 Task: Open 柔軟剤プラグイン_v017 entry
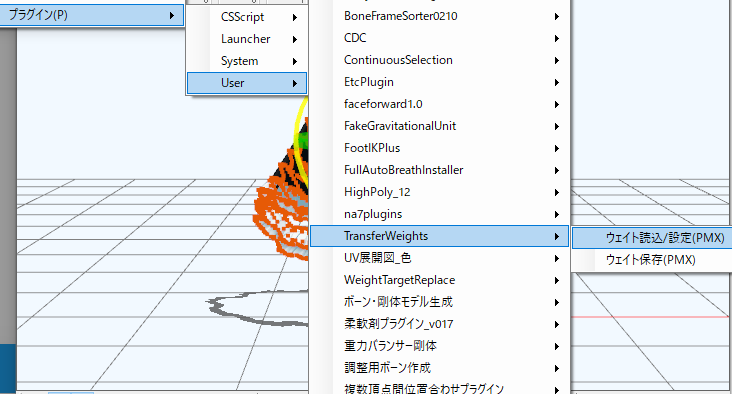pyautogui.click(x=439, y=324)
